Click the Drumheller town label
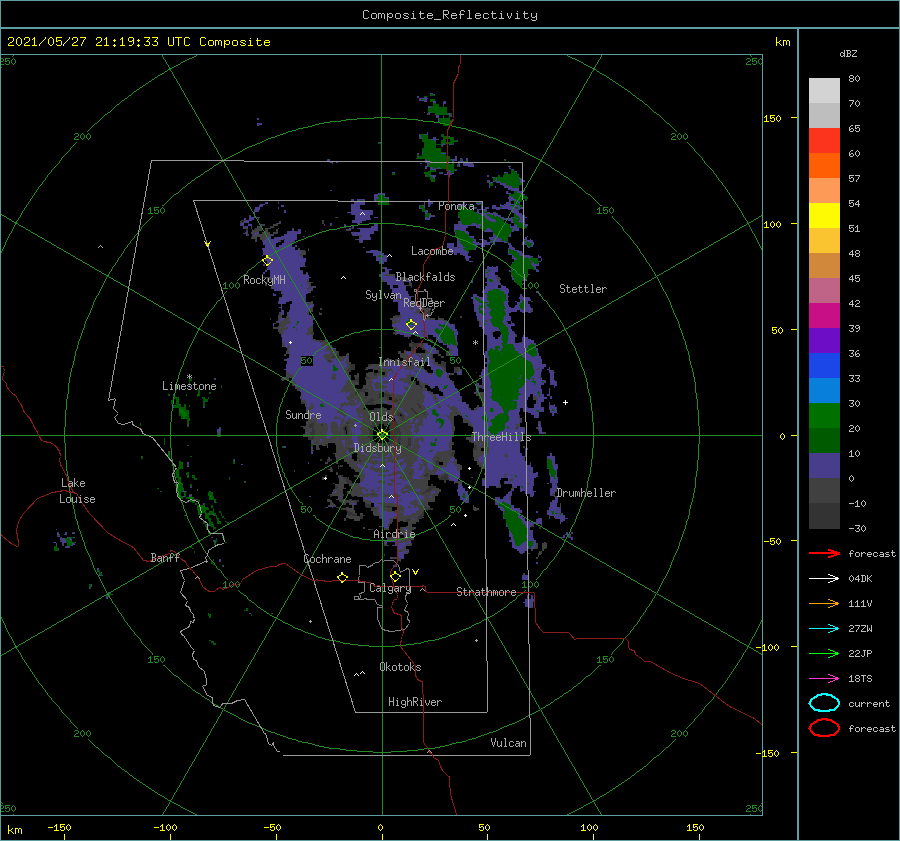 586,493
